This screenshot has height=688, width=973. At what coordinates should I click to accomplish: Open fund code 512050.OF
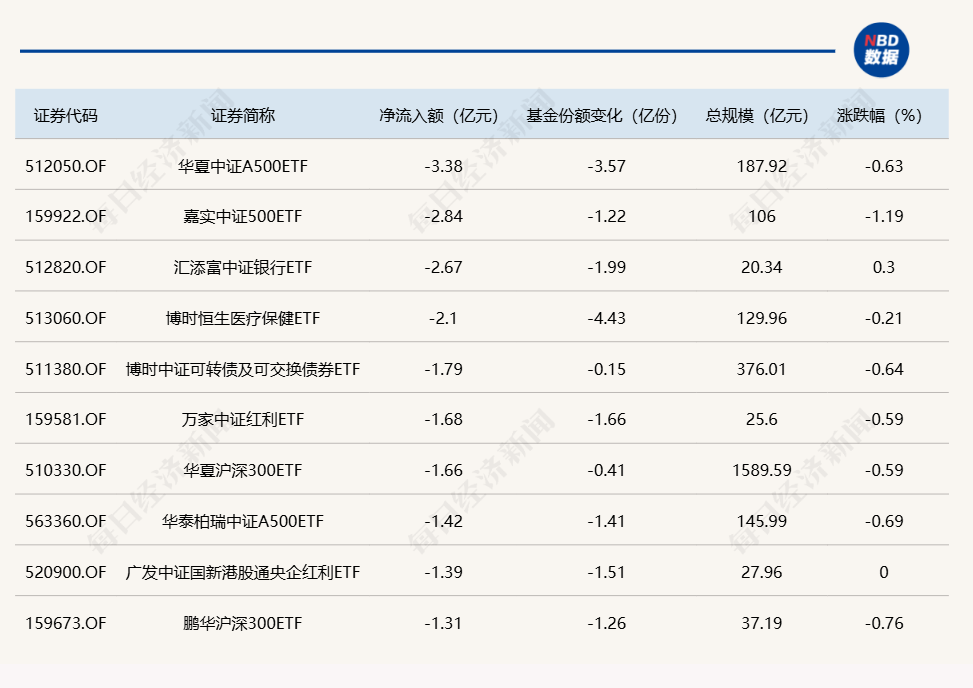point(66,166)
